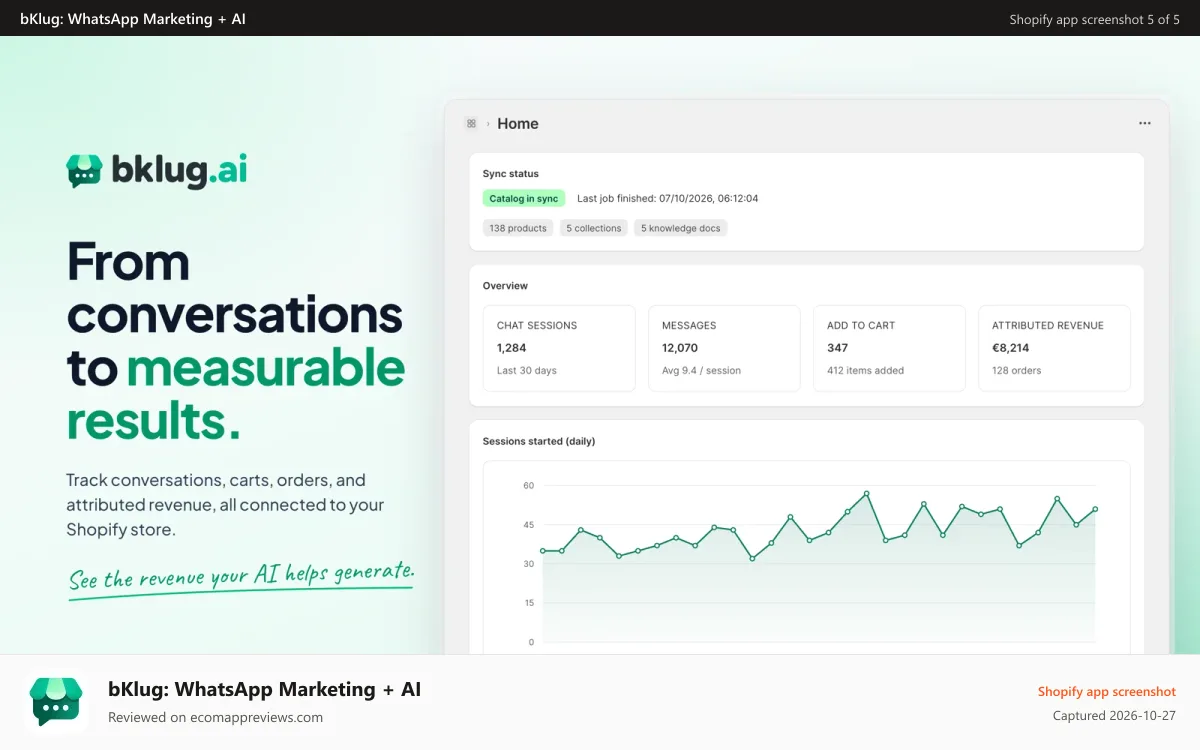The height and width of the screenshot is (750, 1200).
Task: Open the Attributed Revenue card
Action: click(x=1054, y=348)
